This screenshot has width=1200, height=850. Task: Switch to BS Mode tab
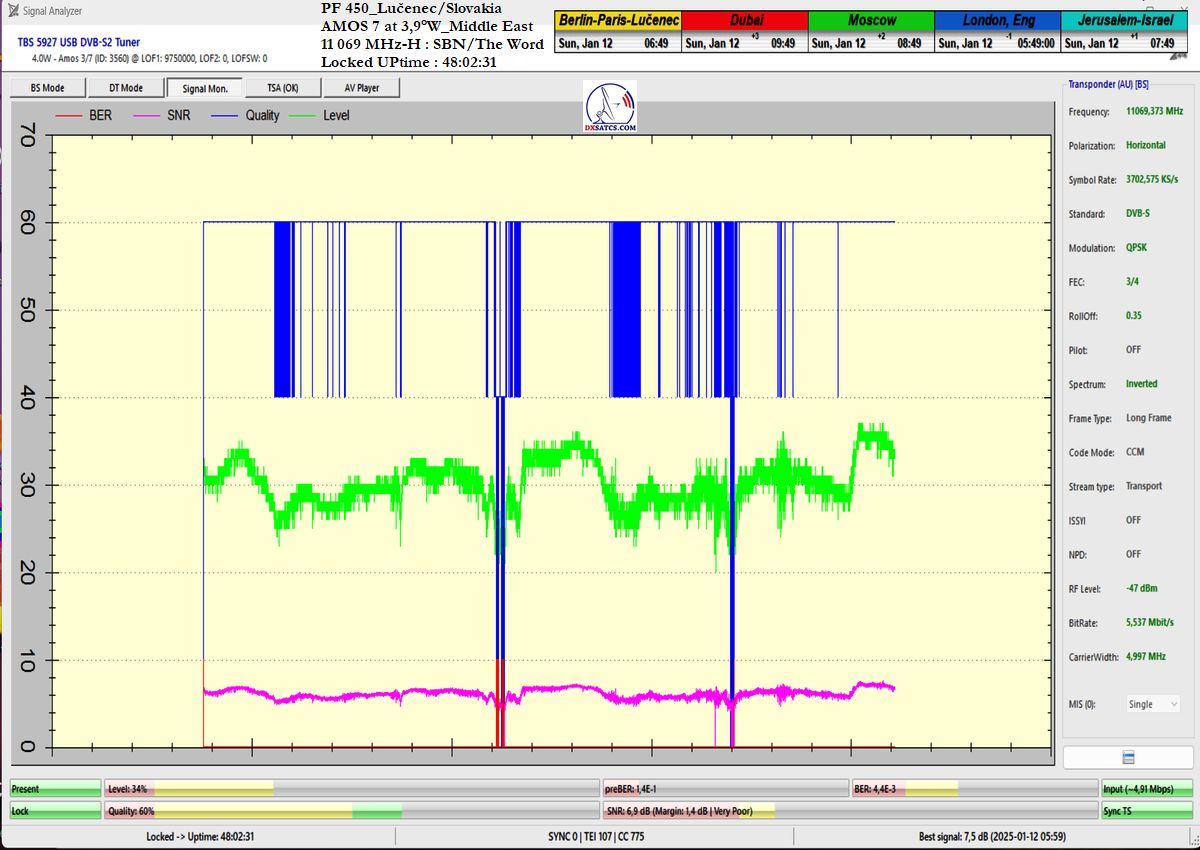click(47, 88)
